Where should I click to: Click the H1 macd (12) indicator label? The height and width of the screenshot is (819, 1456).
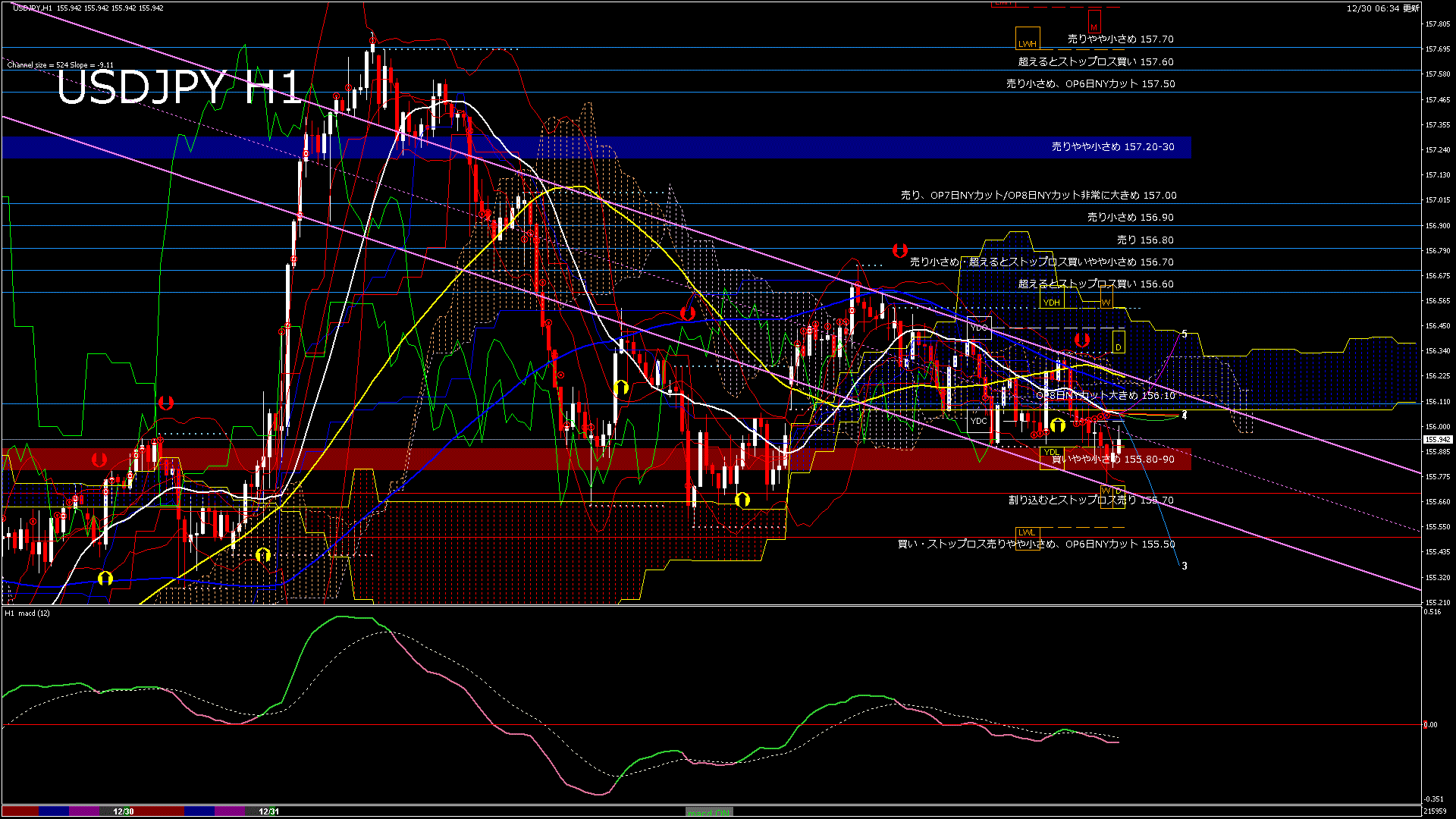point(27,613)
